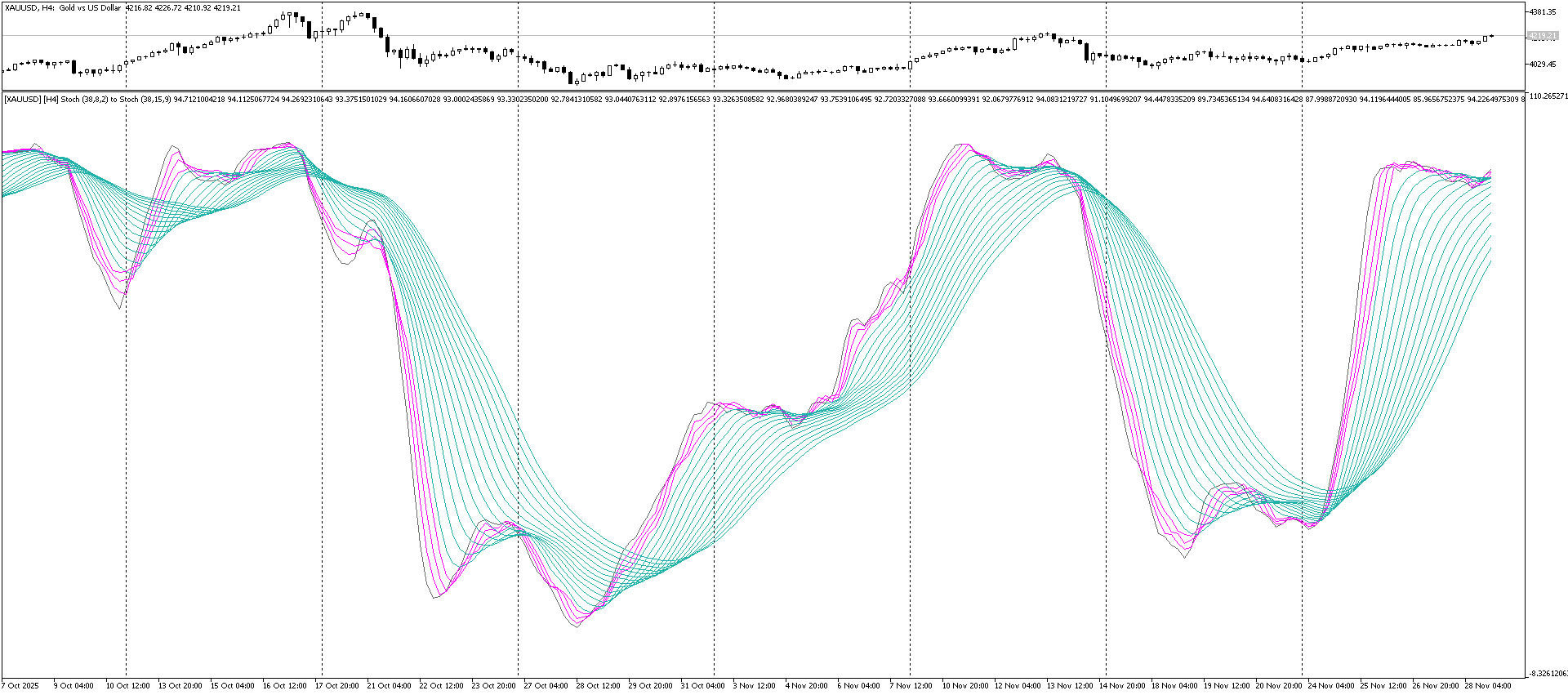Viewport: 1568px width, 695px height.
Task: Click the indicator buffer value 92.8976156563
Action: click(684, 100)
